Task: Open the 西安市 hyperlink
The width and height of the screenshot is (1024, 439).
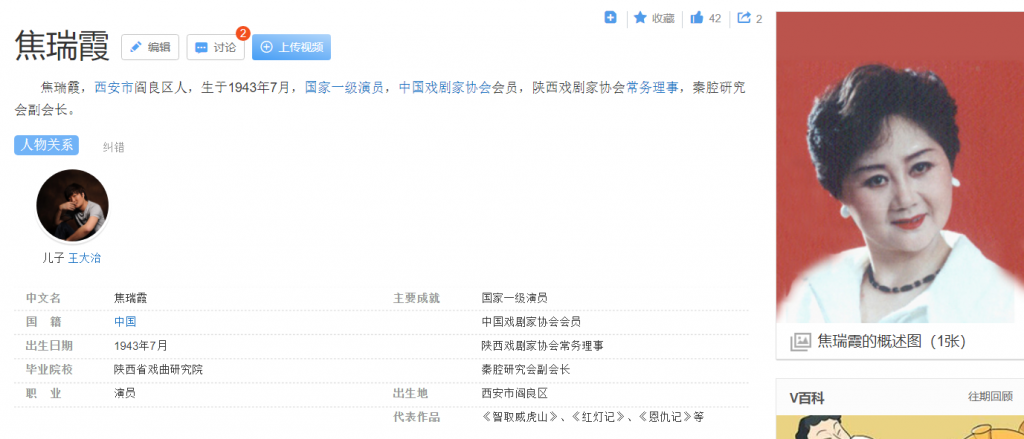Action: (x=113, y=87)
